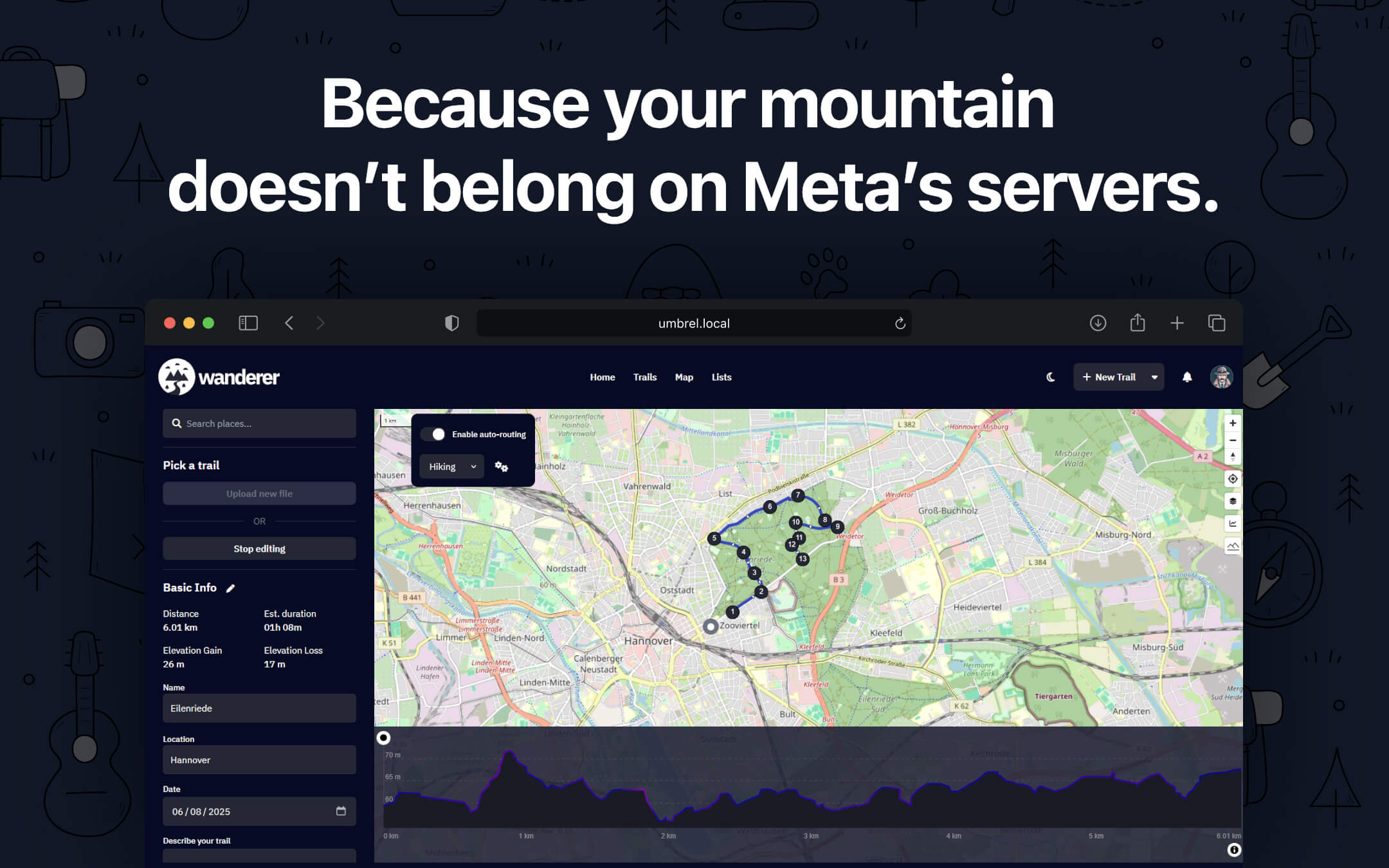
Task: Open the Hiking activity dropdown
Action: click(451, 467)
